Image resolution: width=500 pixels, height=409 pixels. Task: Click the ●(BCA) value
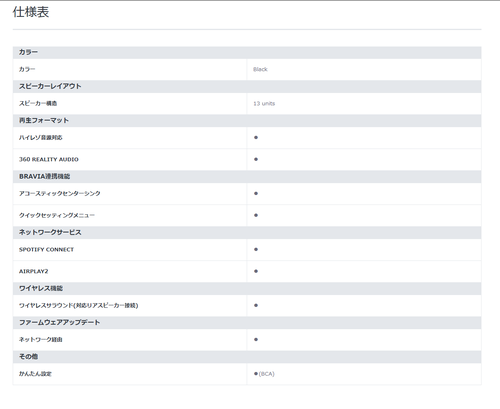tap(264, 374)
